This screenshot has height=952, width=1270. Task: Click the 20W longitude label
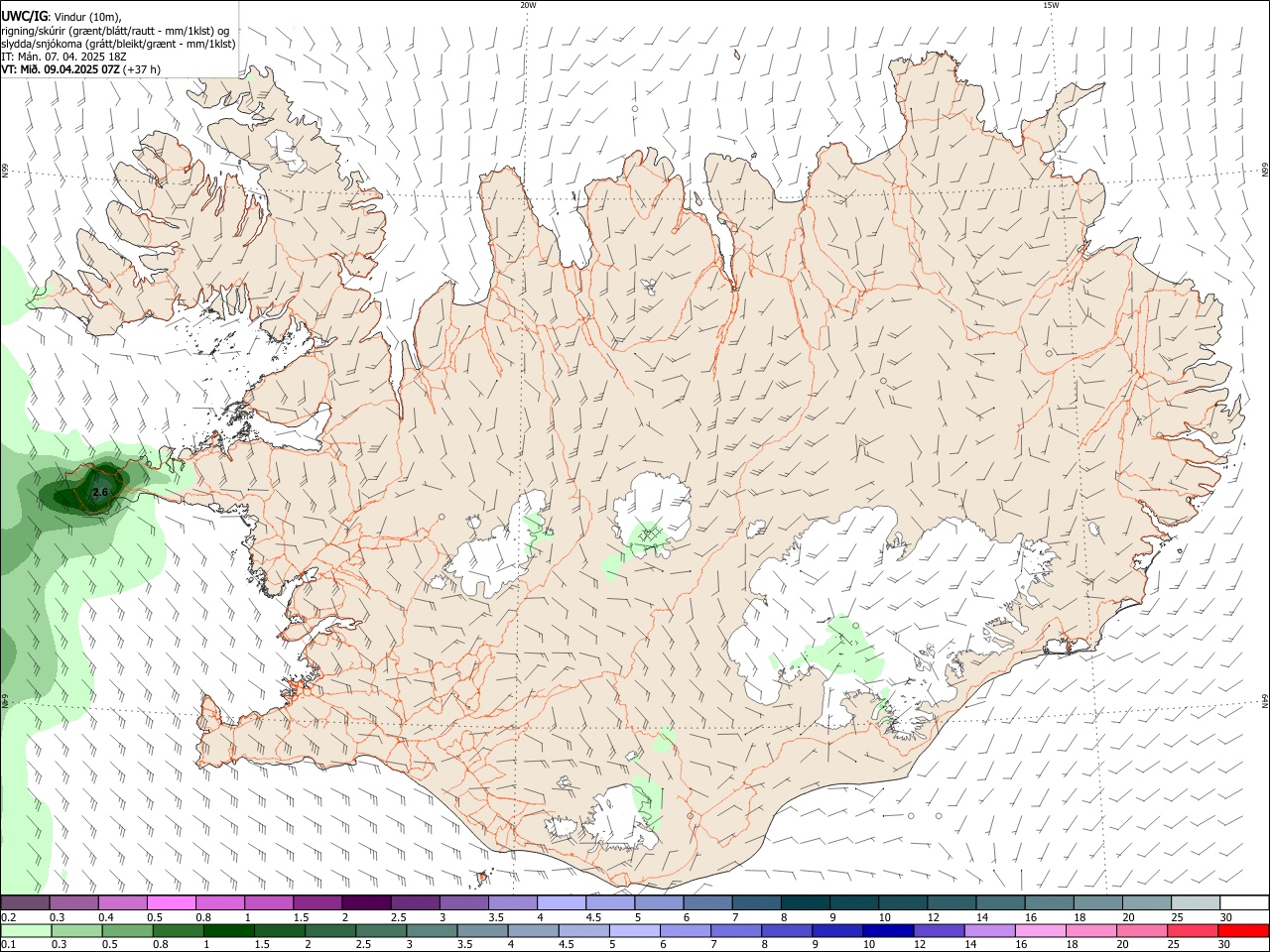point(528,5)
